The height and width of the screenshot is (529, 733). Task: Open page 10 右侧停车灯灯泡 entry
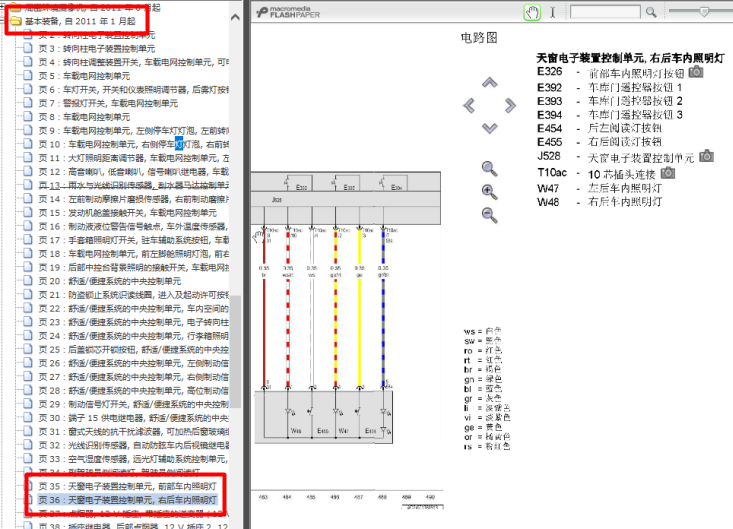(x=133, y=144)
